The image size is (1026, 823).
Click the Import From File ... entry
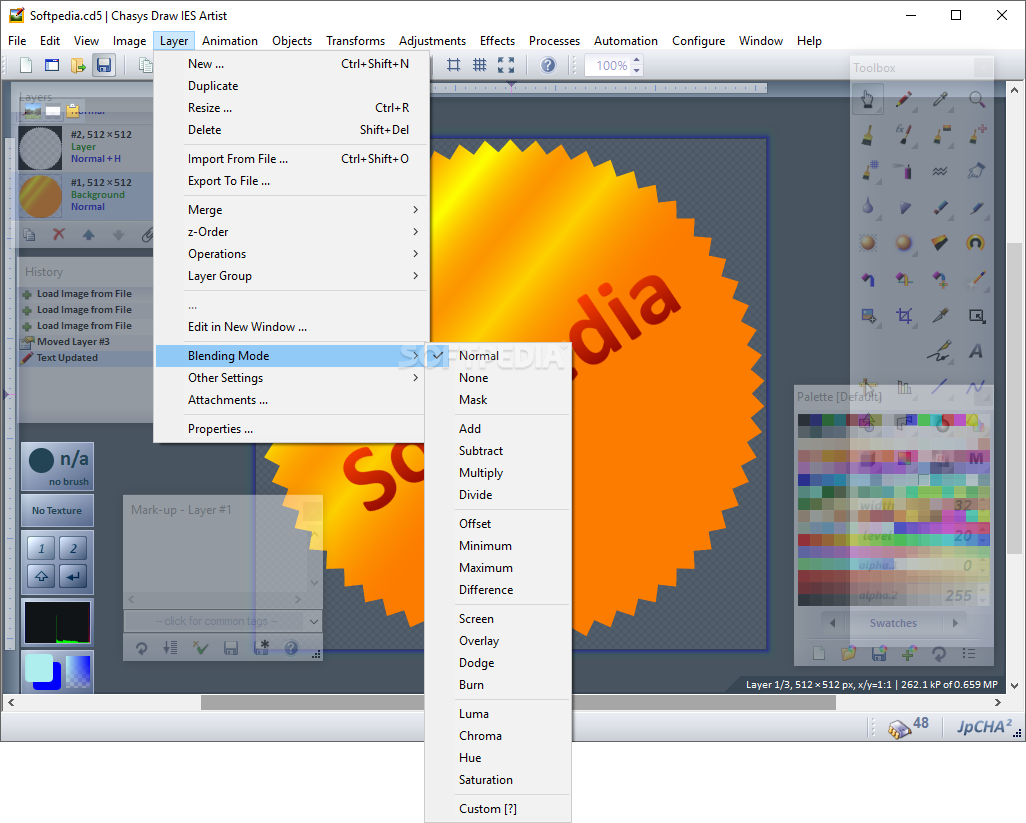pos(292,159)
